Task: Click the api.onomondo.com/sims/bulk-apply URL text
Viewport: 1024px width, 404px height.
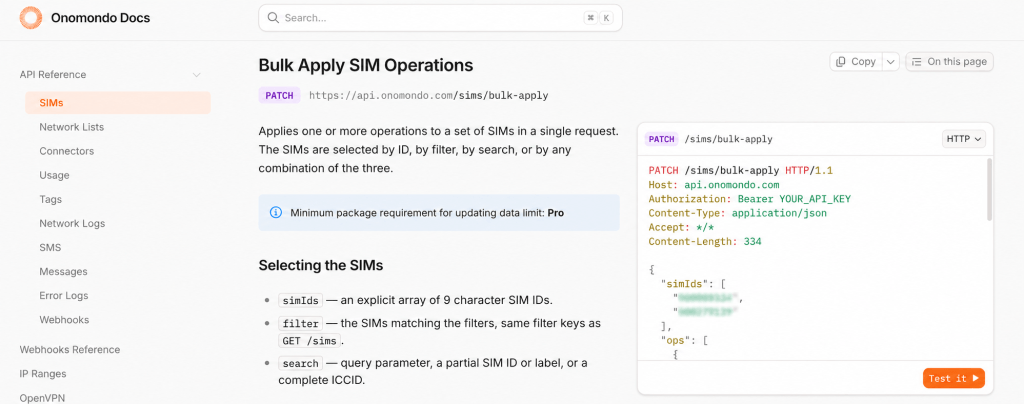Action: click(x=428, y=95)
